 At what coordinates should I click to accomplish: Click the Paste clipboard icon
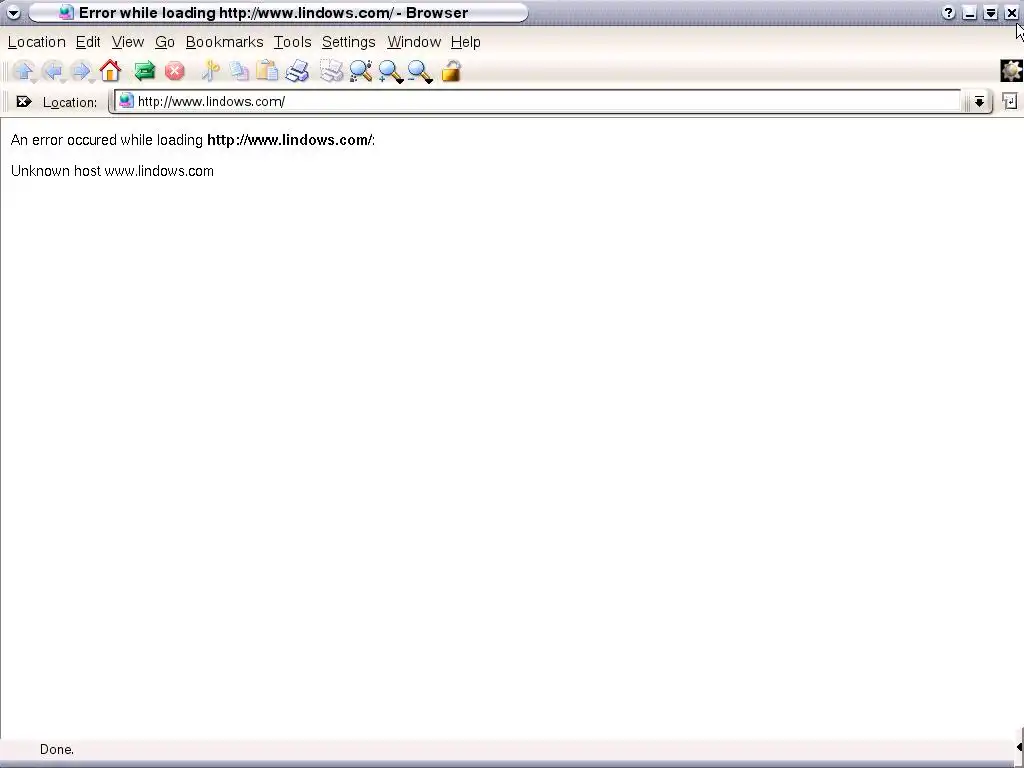point(267,71)
